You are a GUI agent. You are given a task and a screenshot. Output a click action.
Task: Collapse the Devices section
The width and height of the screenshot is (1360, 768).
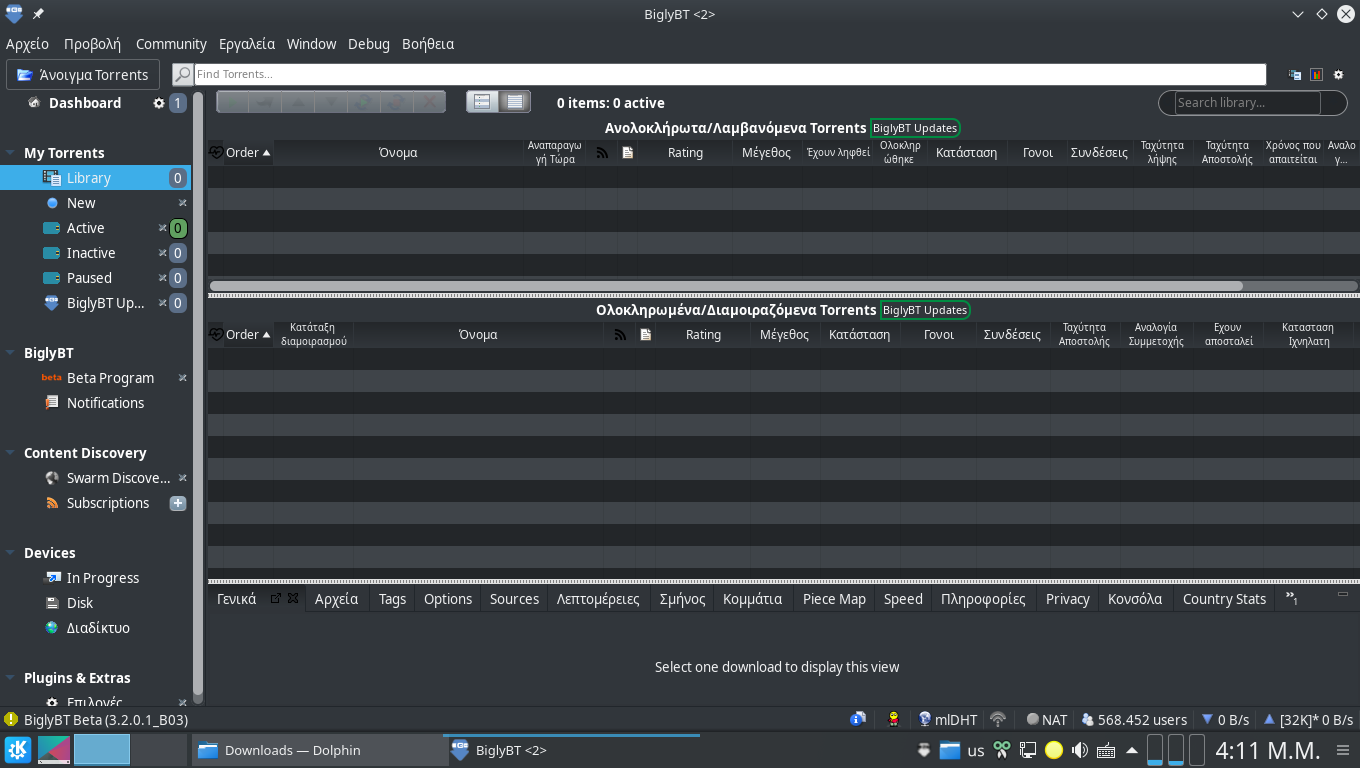pos(11,552)
